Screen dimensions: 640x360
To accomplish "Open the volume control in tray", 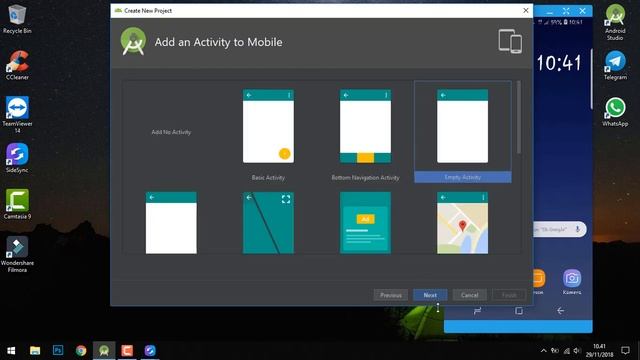I will [x=577, y=351].
